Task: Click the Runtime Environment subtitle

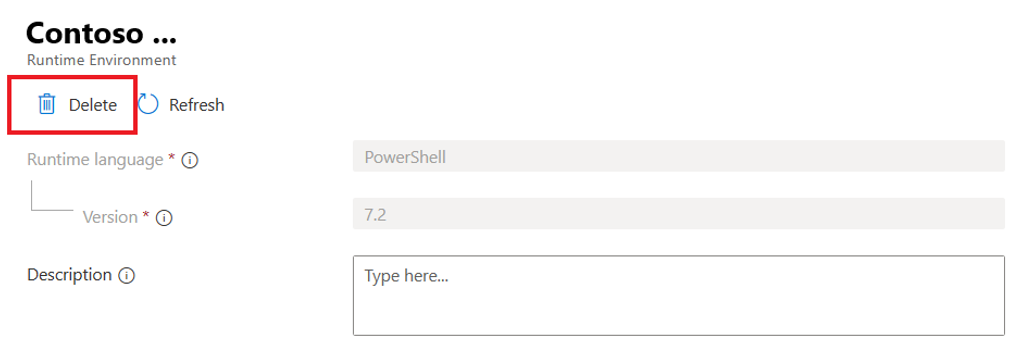Action: pyautogui.click(x=101, y=60)
